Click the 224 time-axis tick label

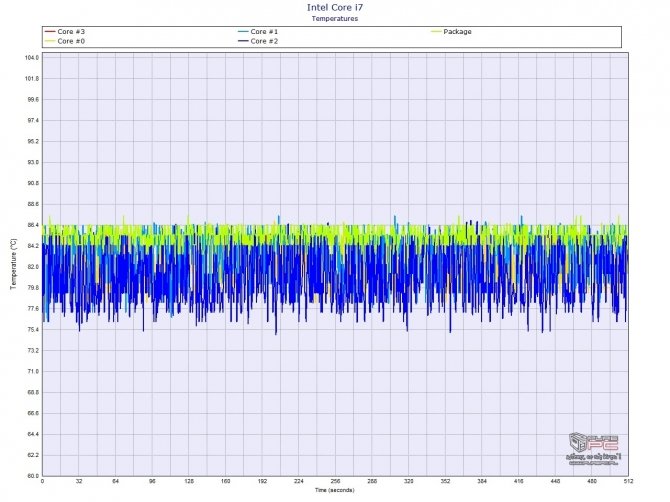point(299,481)
